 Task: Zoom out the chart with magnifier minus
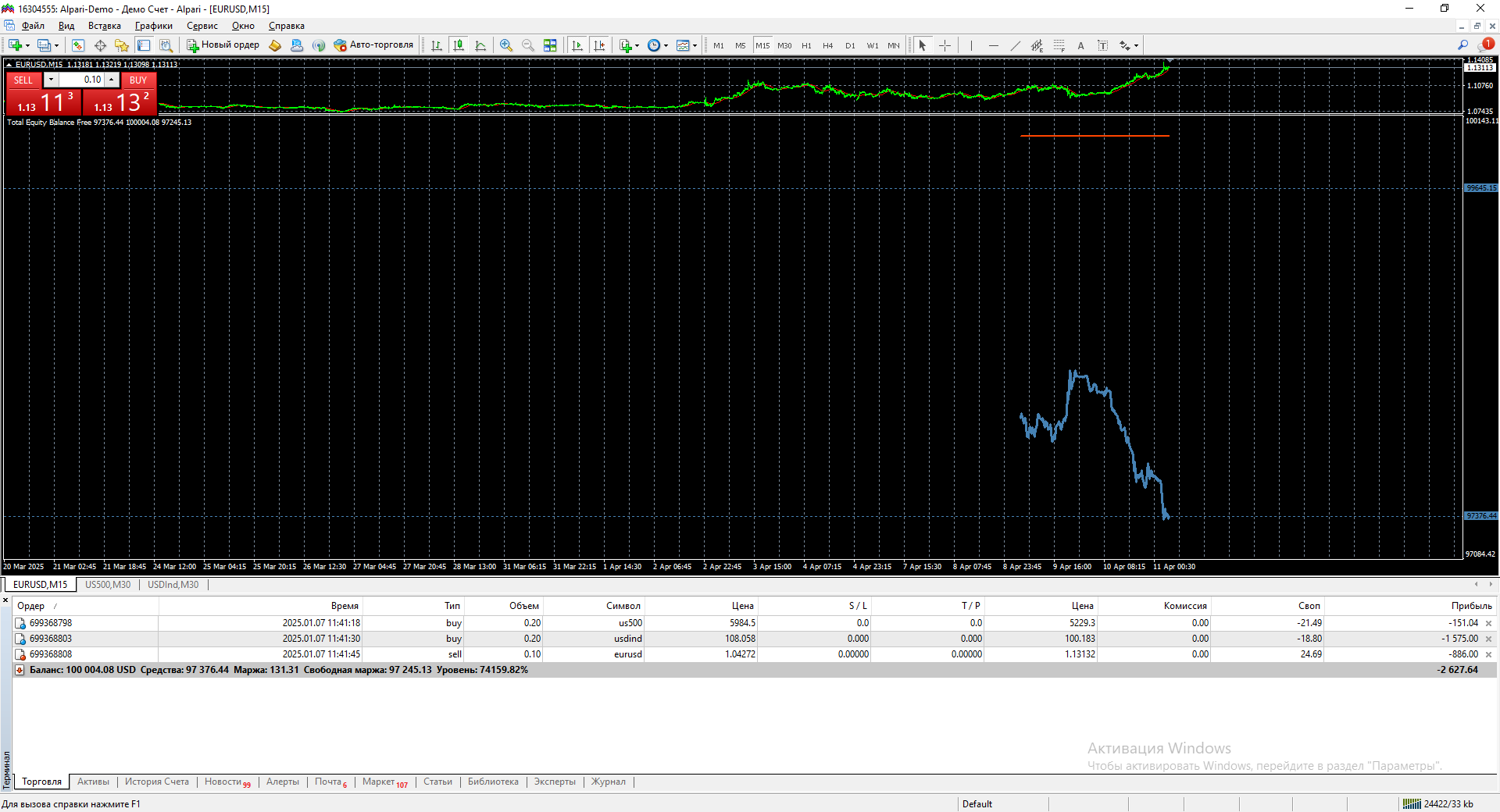528,45
